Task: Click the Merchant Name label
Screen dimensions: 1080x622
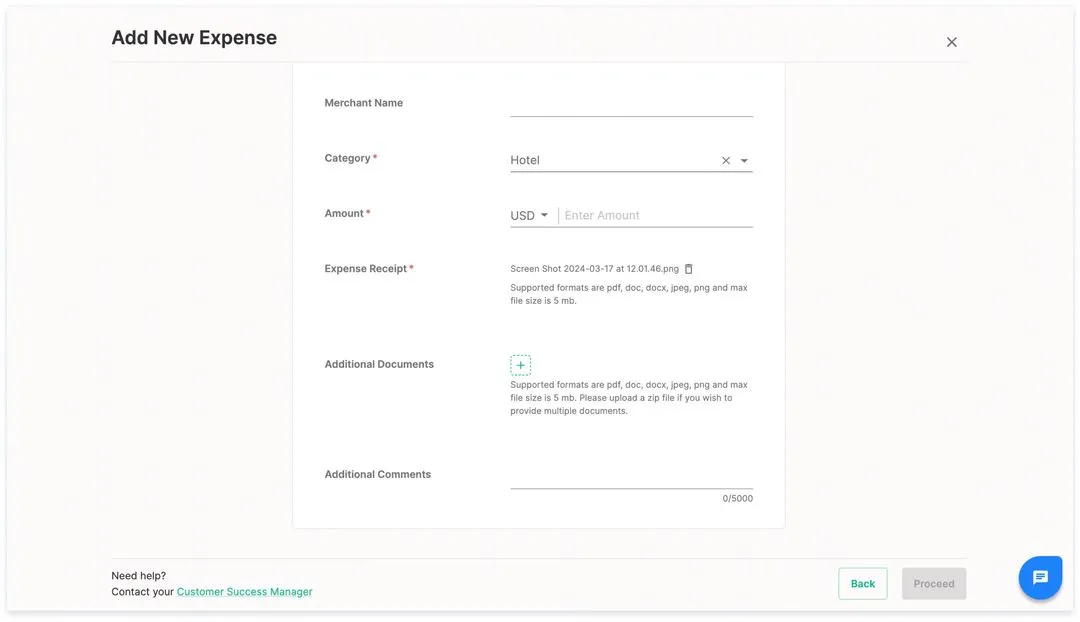Action: (364, 103)
